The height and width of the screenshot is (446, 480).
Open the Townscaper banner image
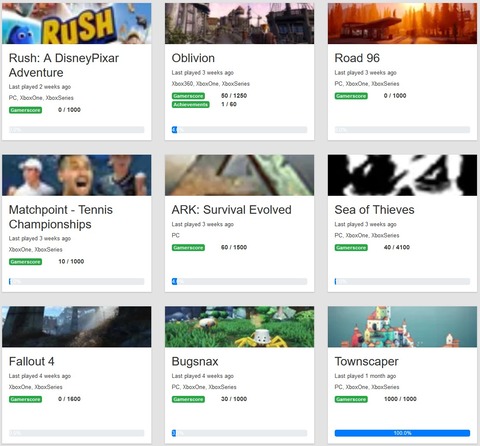tap(402, 327)
